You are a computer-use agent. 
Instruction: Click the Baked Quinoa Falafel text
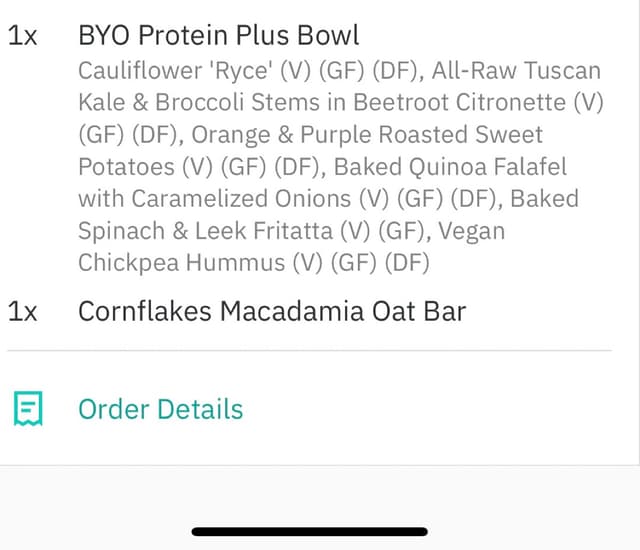coord(450,167)
